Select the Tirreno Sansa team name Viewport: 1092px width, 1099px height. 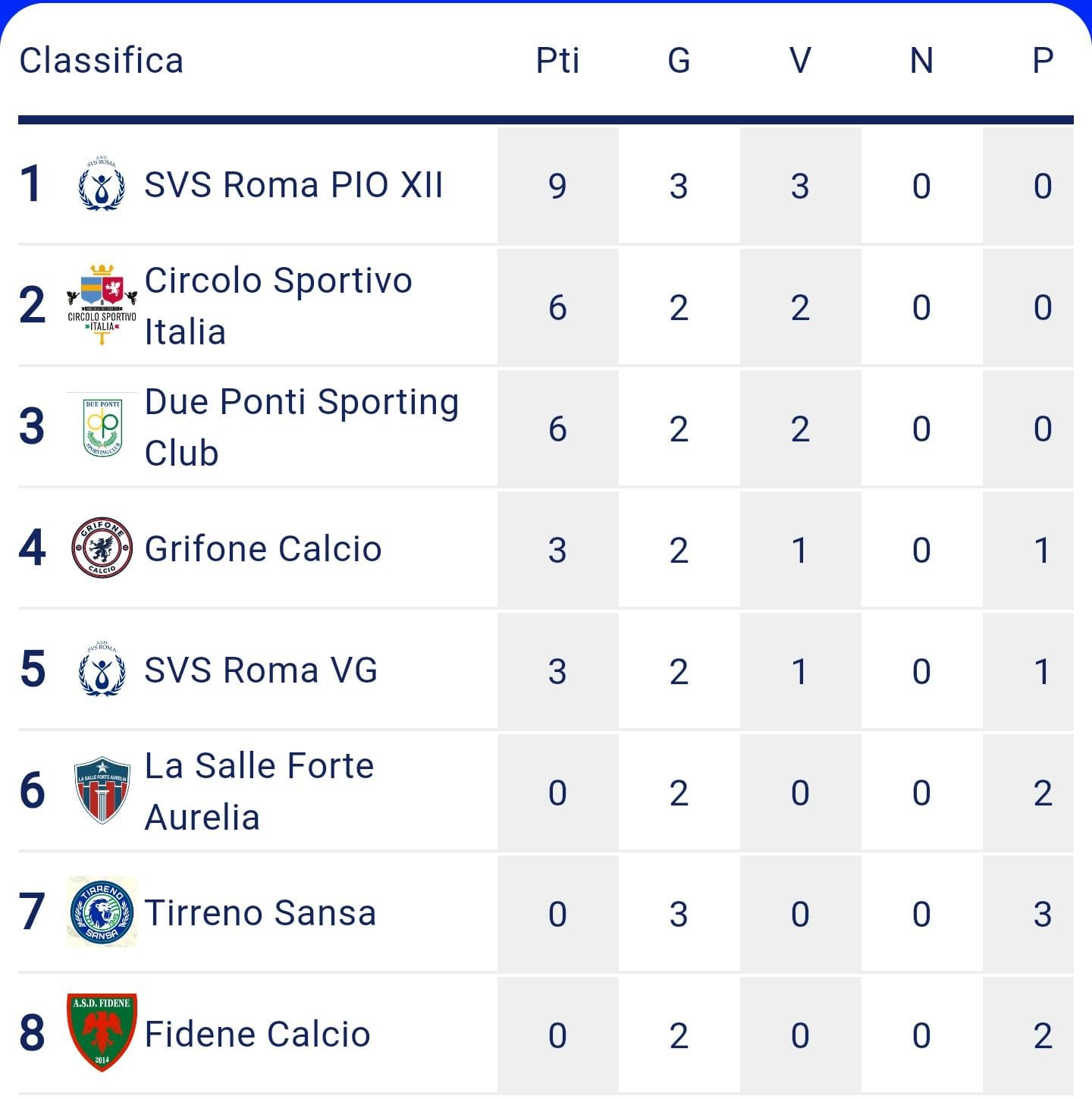point(260,913)
